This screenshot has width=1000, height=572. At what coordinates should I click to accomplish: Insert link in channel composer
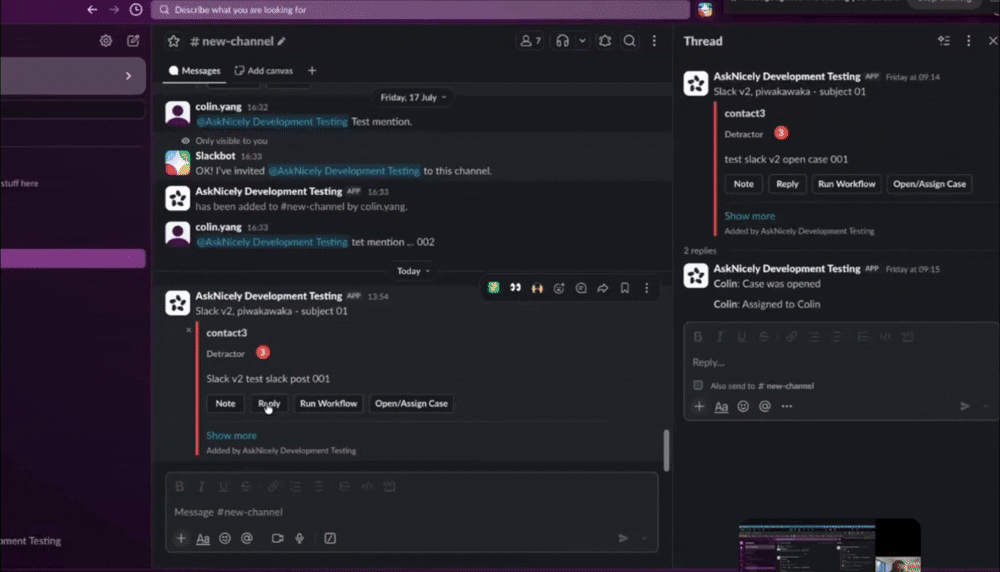(x=273, y=487)
